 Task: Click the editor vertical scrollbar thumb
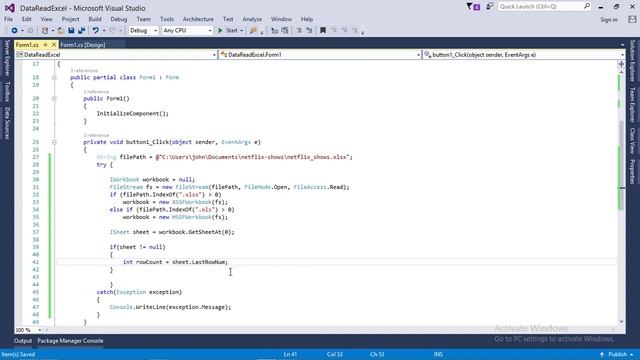(621, 165)
